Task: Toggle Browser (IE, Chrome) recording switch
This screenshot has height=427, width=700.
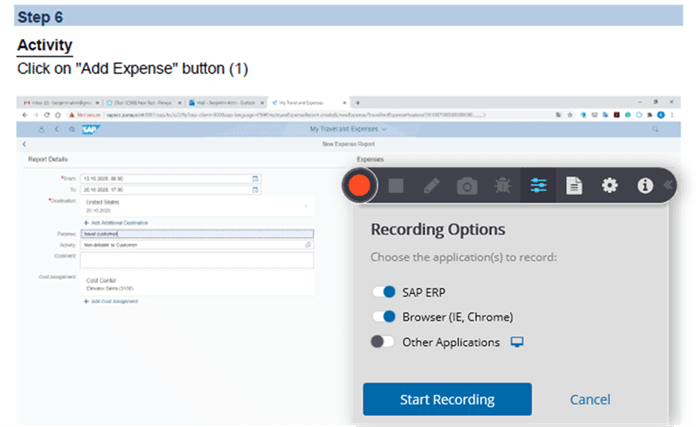Action: click(384, 317)
